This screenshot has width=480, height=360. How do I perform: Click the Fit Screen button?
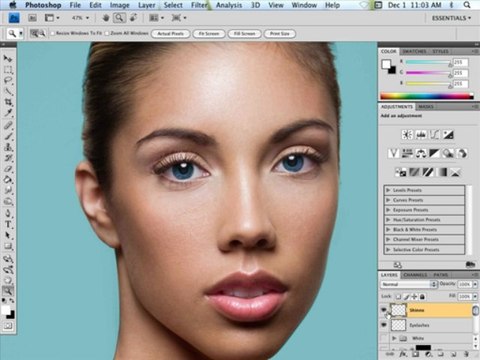coord(209,34)
